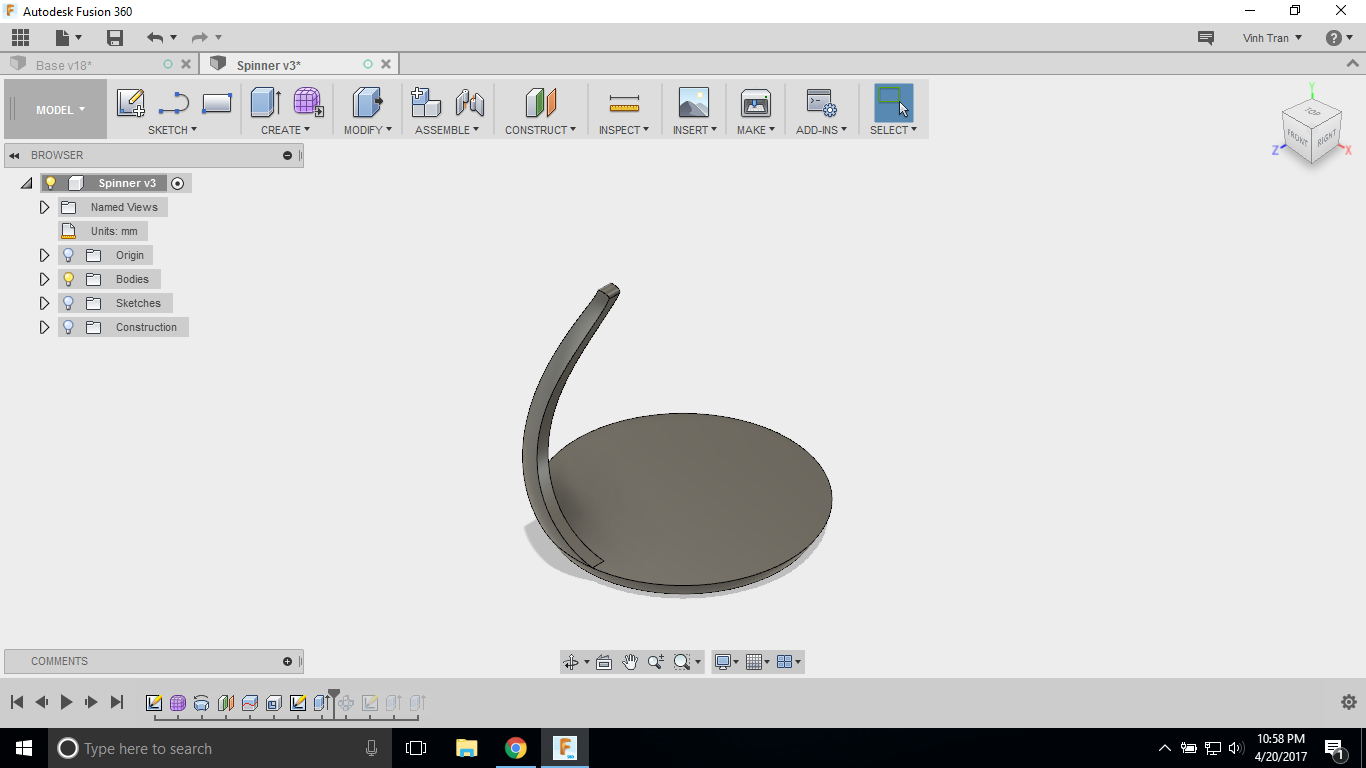The height and width of the screenshot is (768, 1366).
Task: Open the SKETCH menu
Action: point(172,130)
